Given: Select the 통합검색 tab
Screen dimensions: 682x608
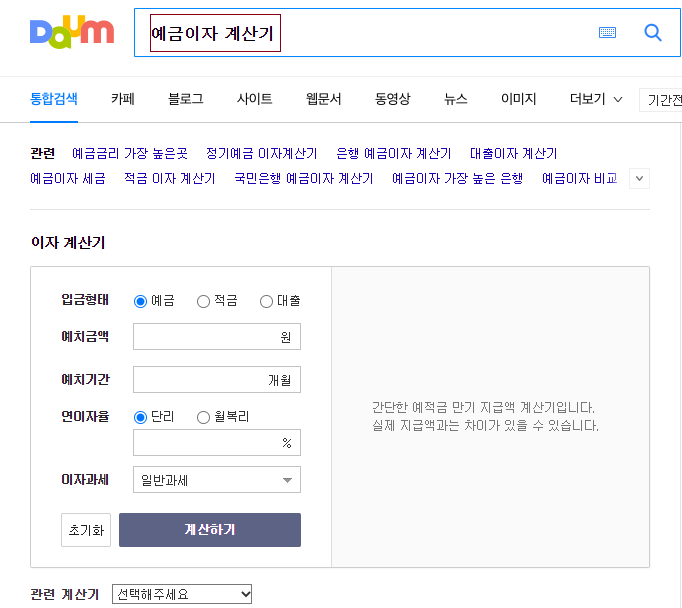Looking at the screenshot, I should 53,99.
